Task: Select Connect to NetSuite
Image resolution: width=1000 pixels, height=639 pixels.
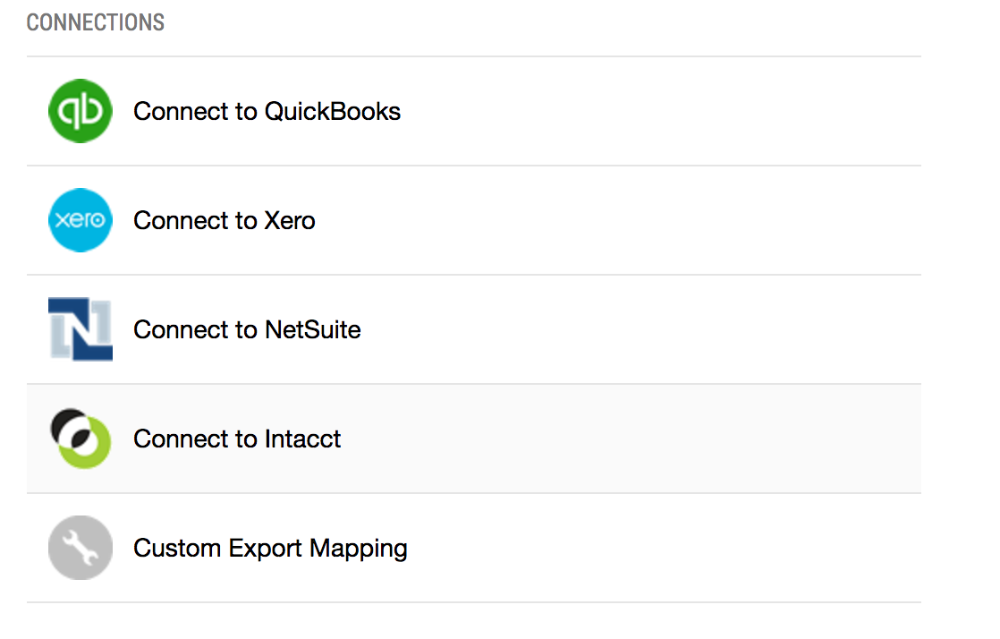Action: [x=246, y=329]
